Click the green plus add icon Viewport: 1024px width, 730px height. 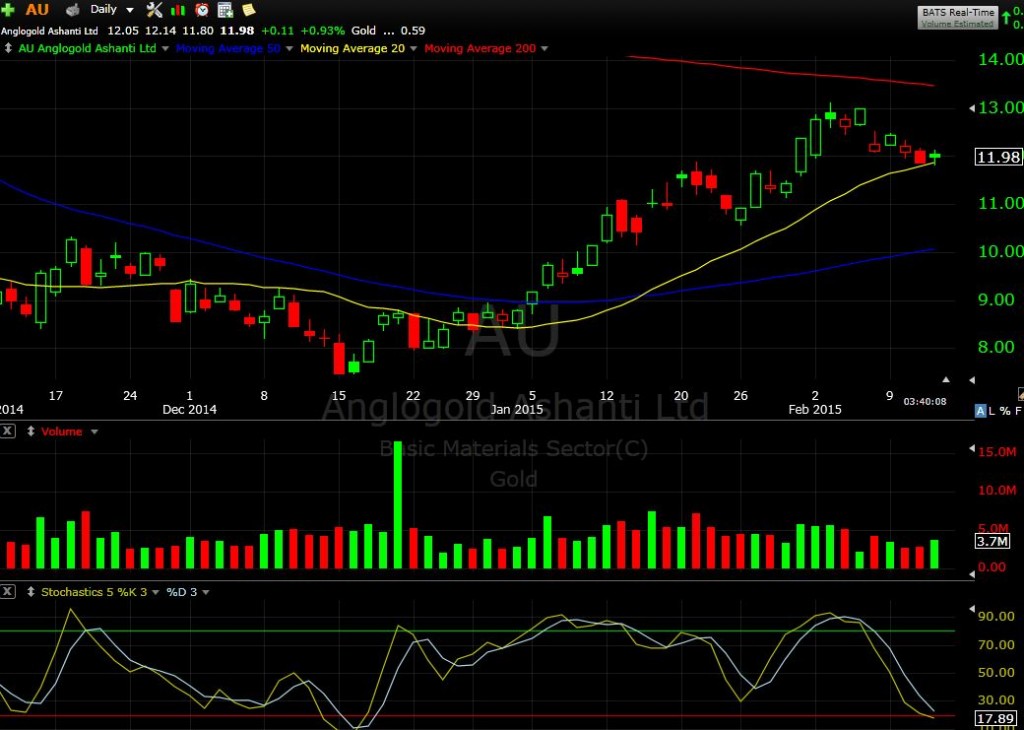tap(7, 10)
